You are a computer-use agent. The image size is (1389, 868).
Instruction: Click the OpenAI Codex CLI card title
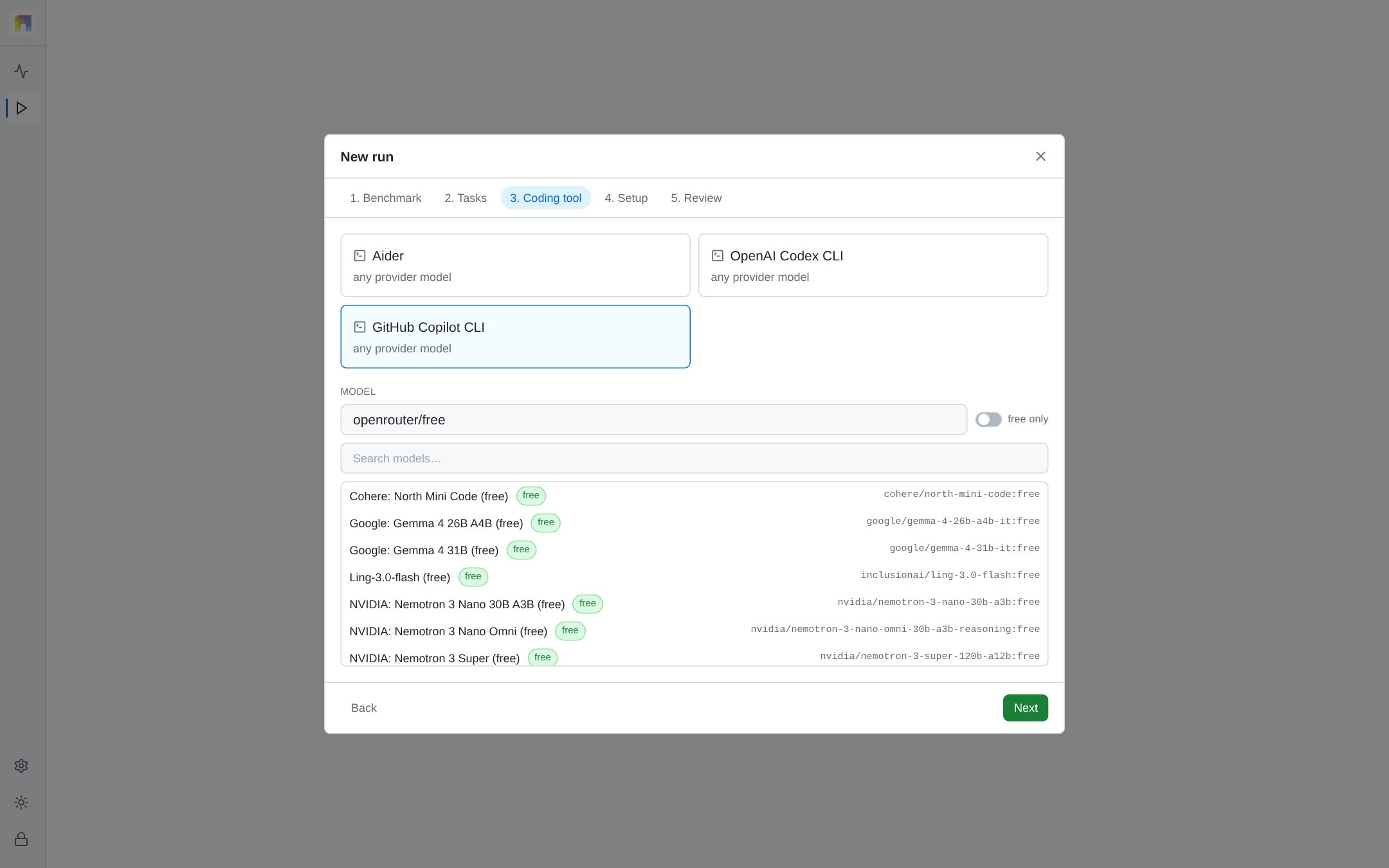(786, 256)
